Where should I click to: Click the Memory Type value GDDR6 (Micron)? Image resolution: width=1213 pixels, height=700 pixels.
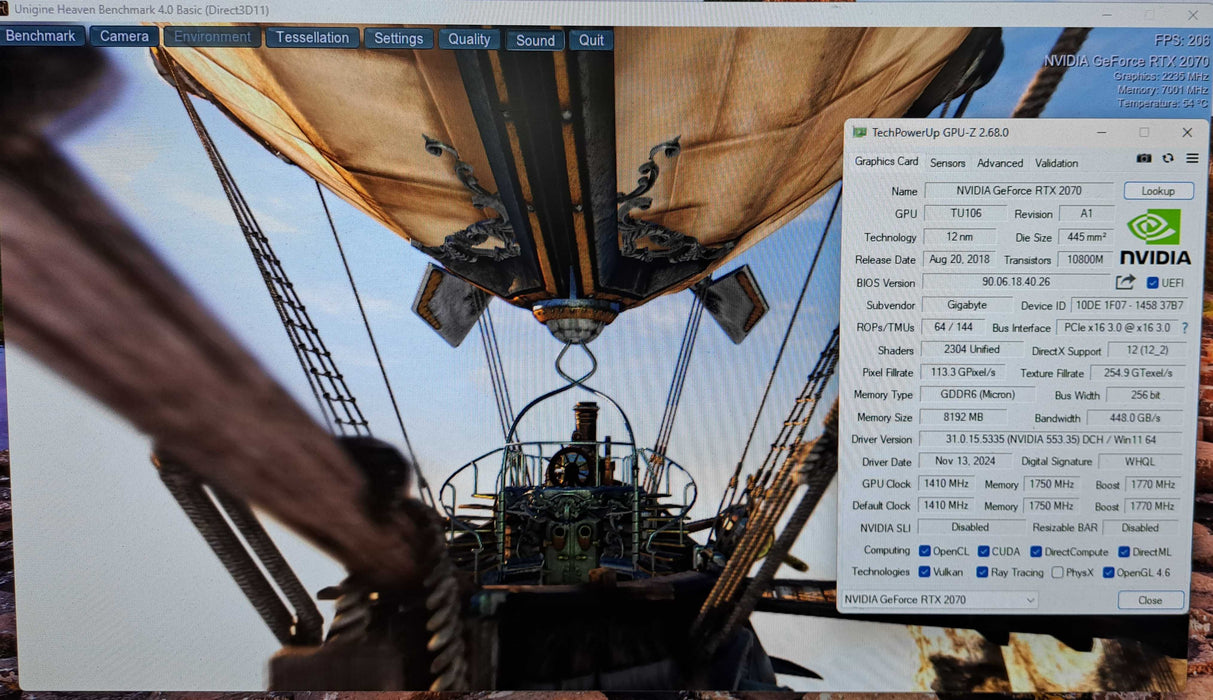pos(977,395)
